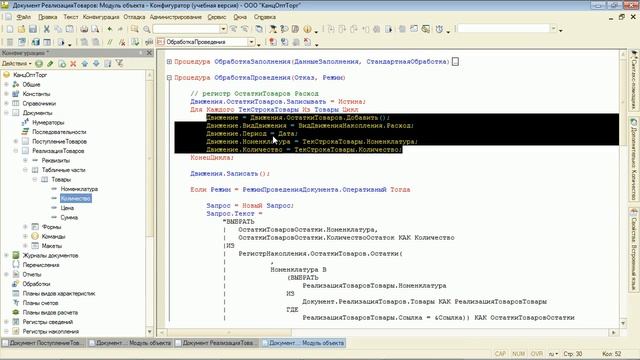
Task: Select the Номенклатура tree item
Action: coord(79,189)
